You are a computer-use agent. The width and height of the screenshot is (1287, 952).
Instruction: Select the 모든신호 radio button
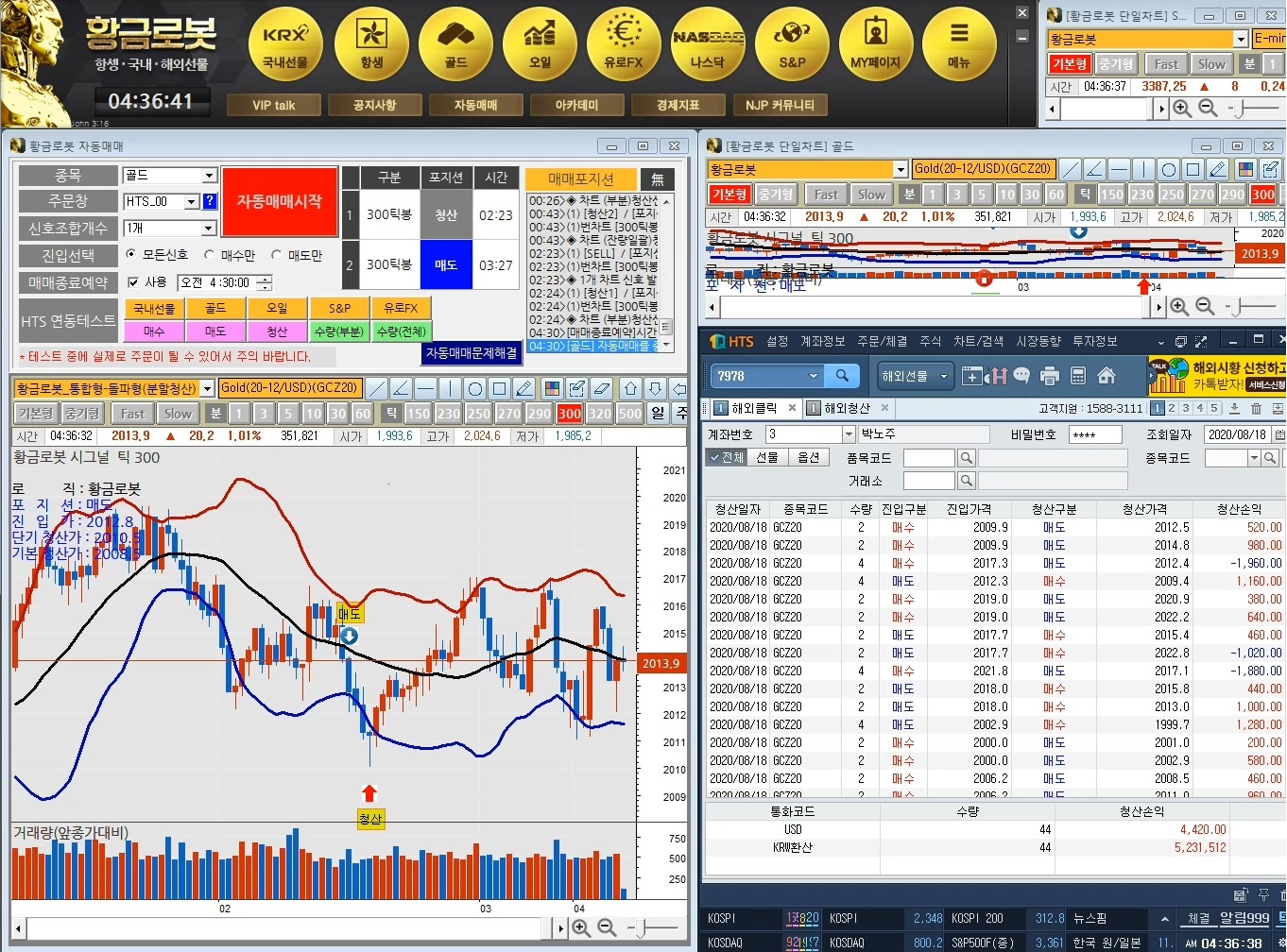pos(131,255)
